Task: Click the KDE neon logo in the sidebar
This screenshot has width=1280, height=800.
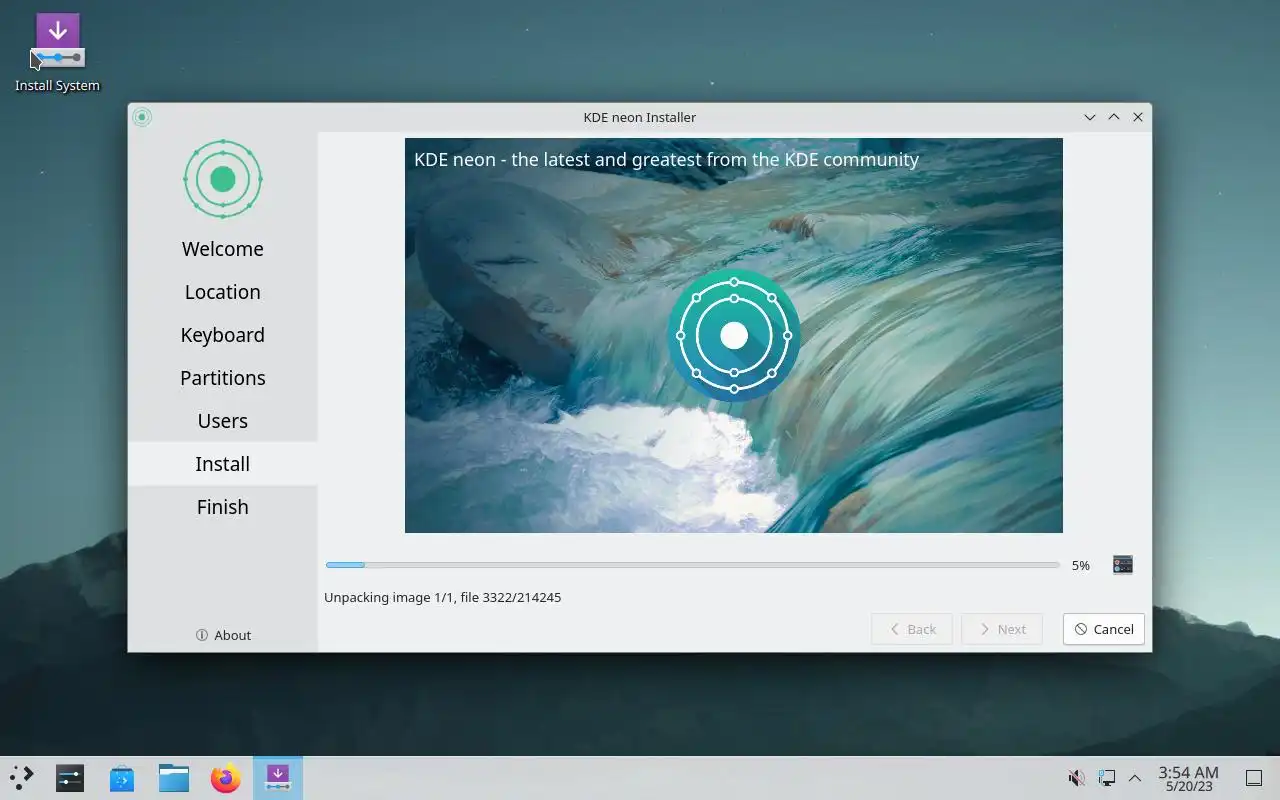Action: click(x=223, y=179)
